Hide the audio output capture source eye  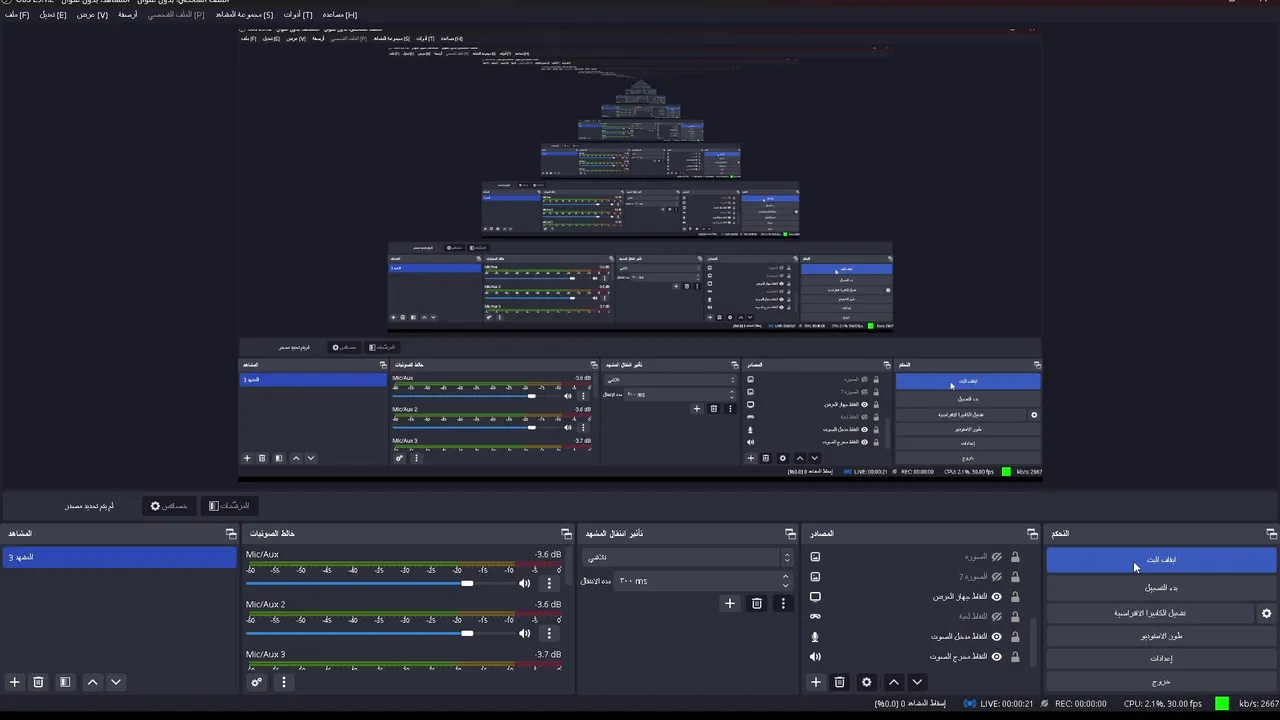click(996, 657)
